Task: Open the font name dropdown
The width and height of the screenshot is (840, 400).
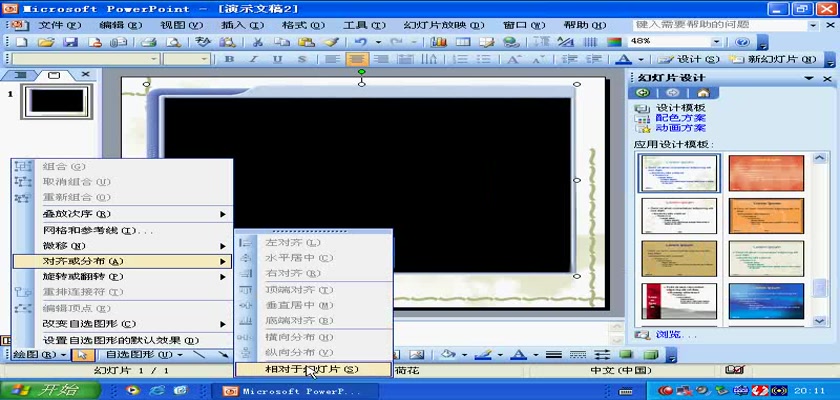Action: (x=154, y=59)
